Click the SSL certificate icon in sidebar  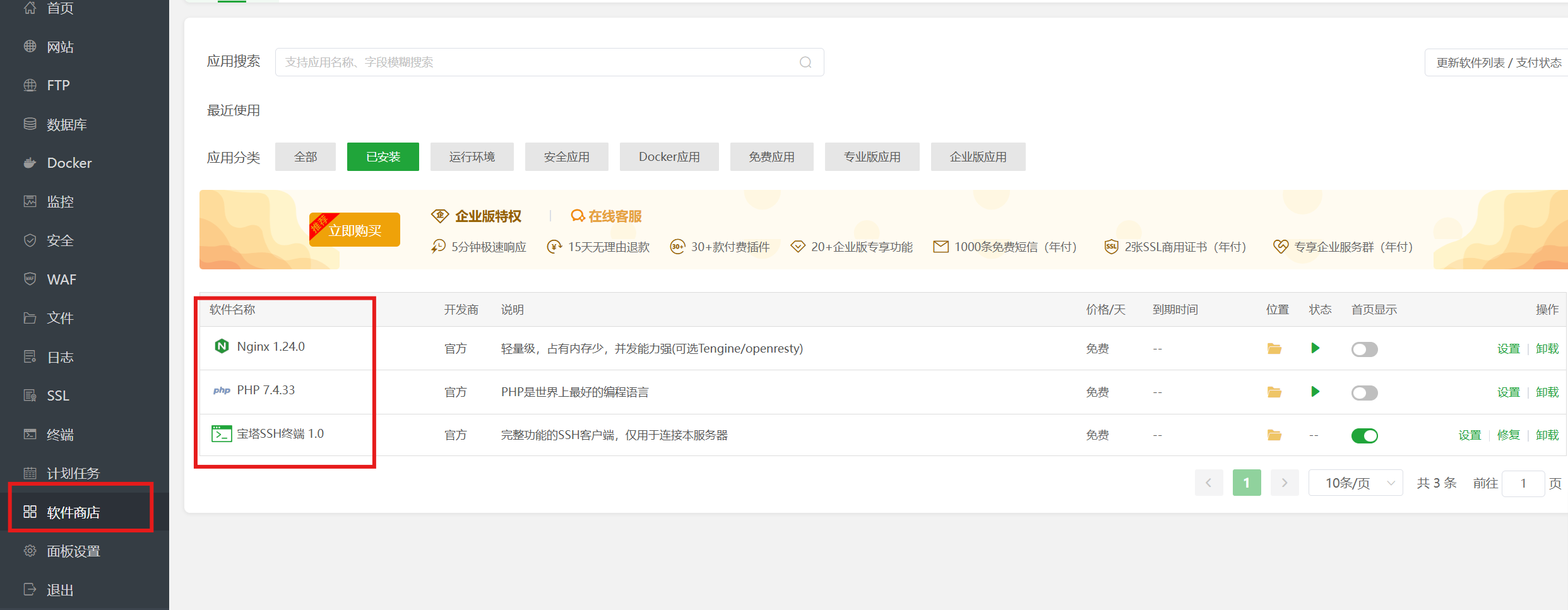pos(30,396)
